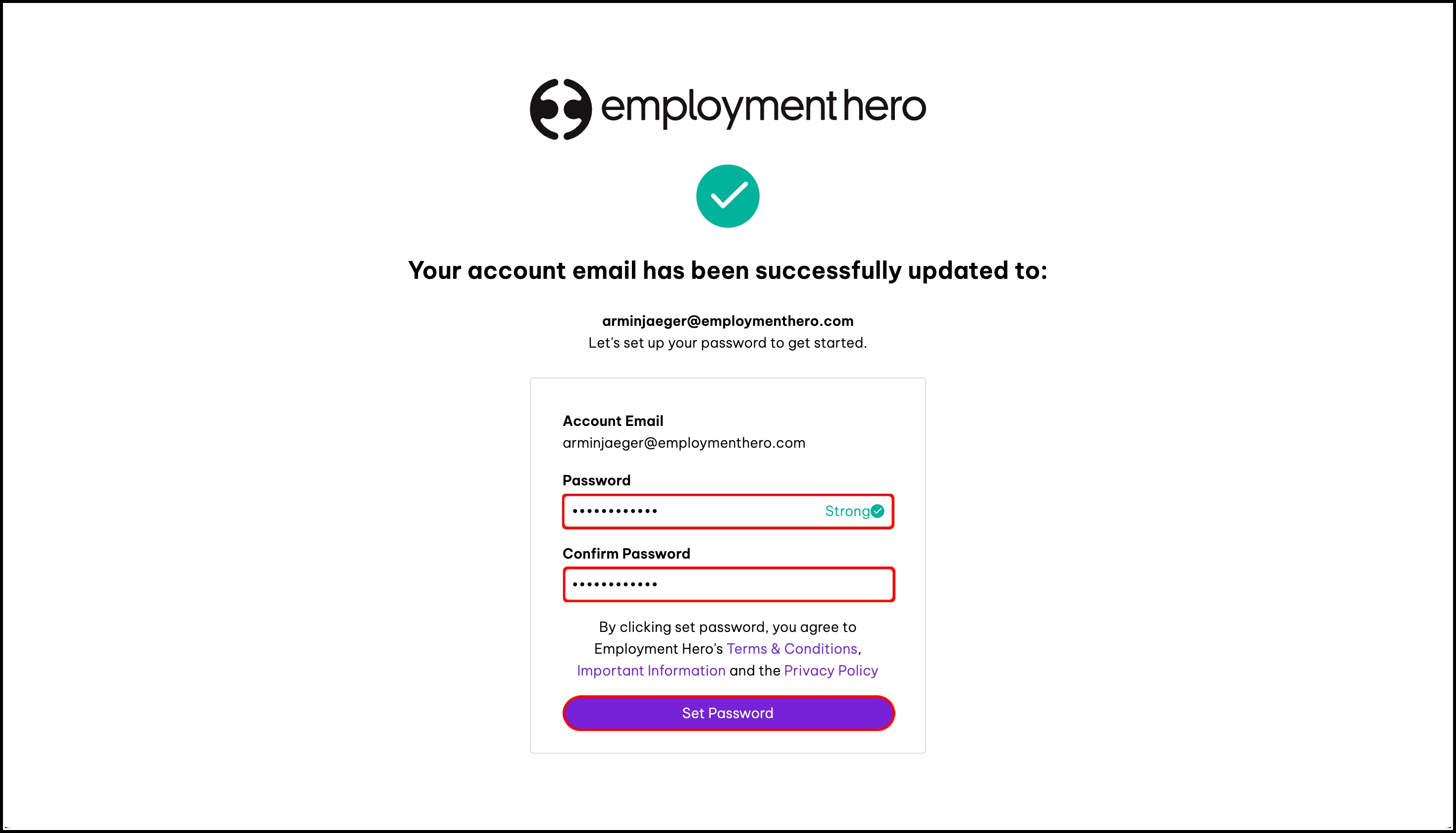1456x833 pixels.
Task: Click the "Password" field label
Action: [x=596, y=480]
